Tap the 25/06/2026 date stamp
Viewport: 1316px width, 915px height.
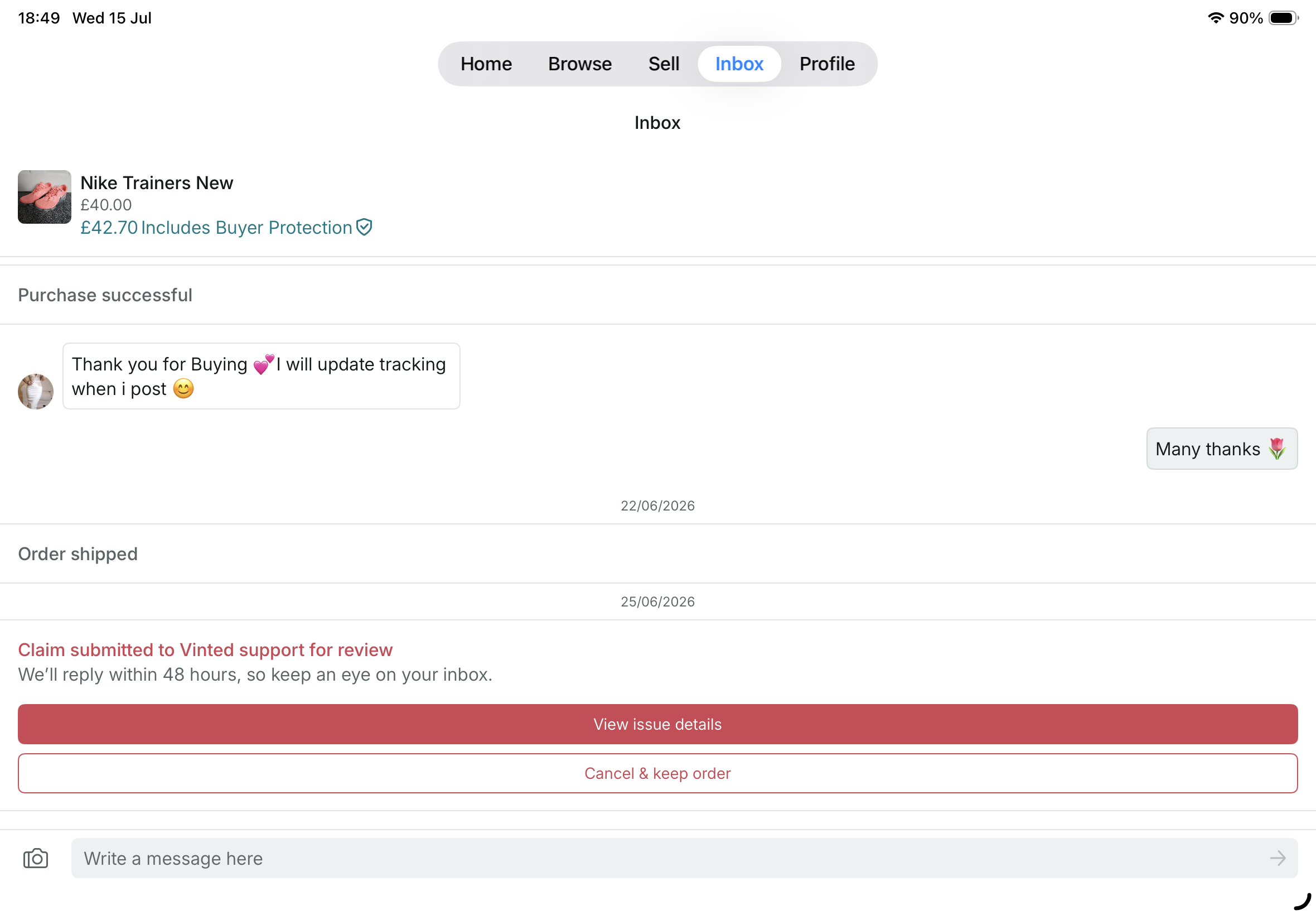(x=657, y=601)
